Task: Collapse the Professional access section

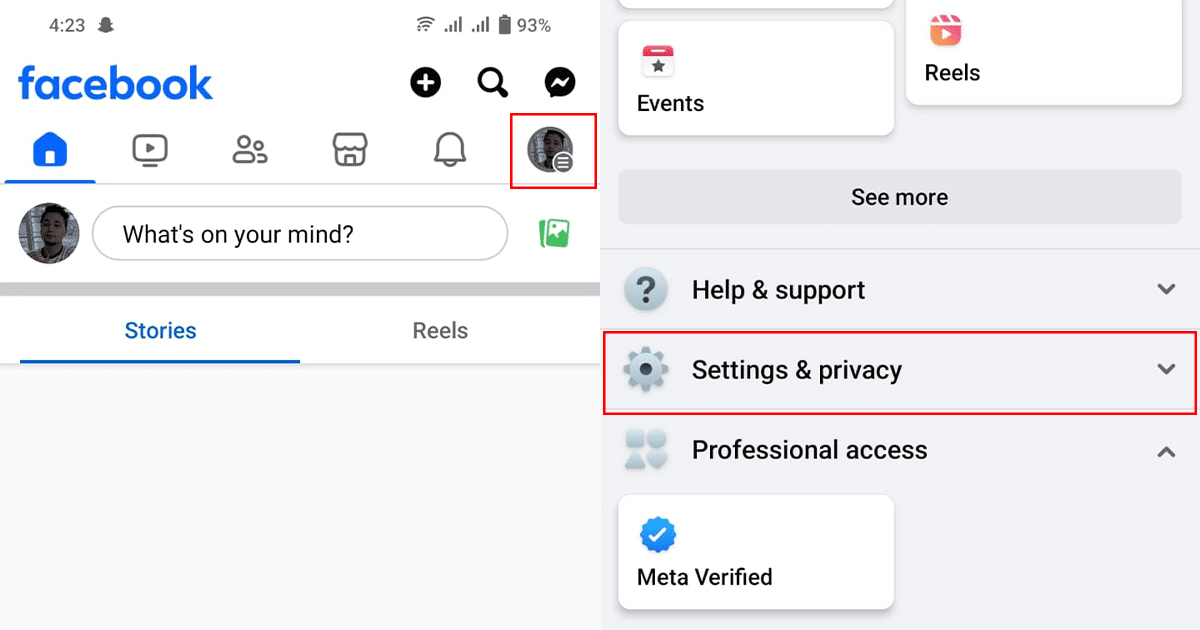Action: 1165,451
